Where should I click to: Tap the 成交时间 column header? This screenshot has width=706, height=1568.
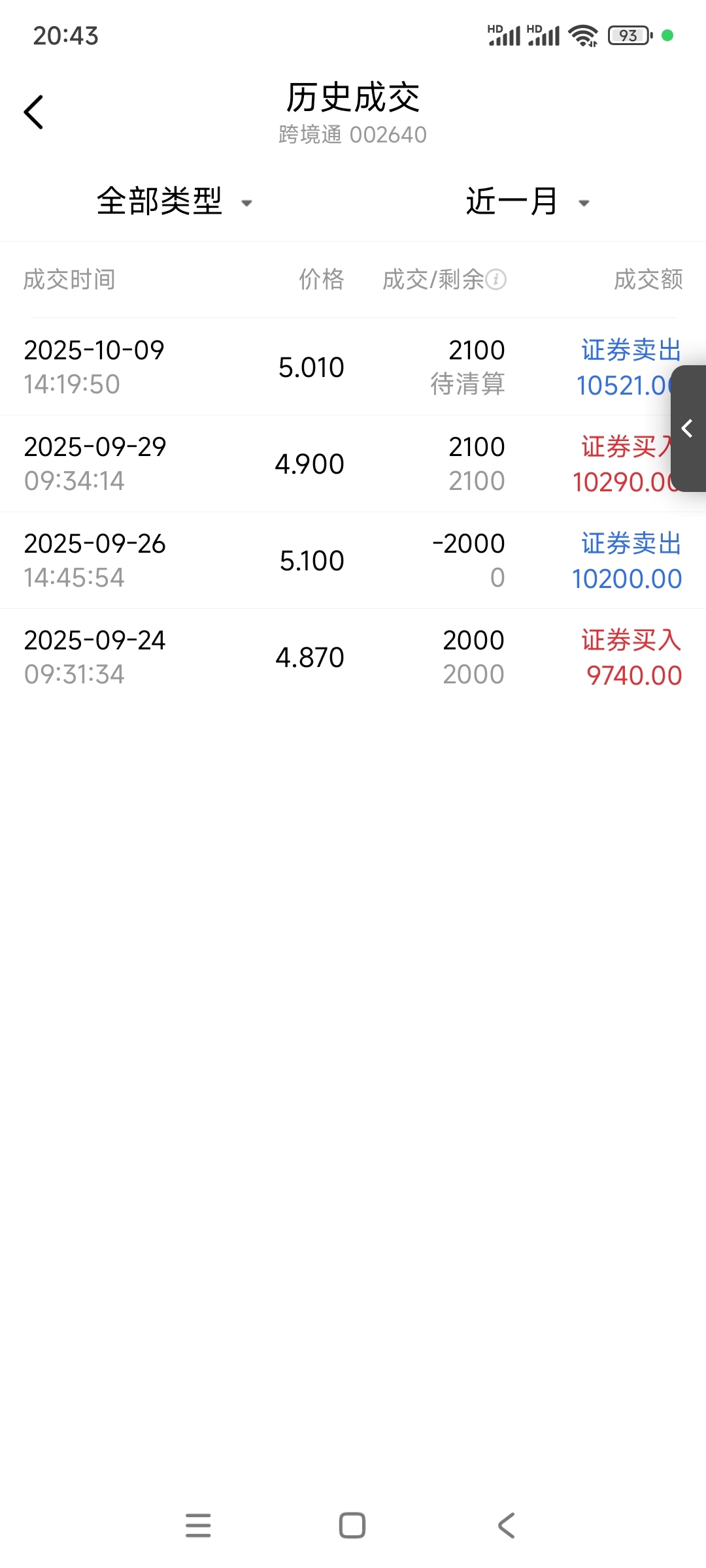(x=69, y=280)
